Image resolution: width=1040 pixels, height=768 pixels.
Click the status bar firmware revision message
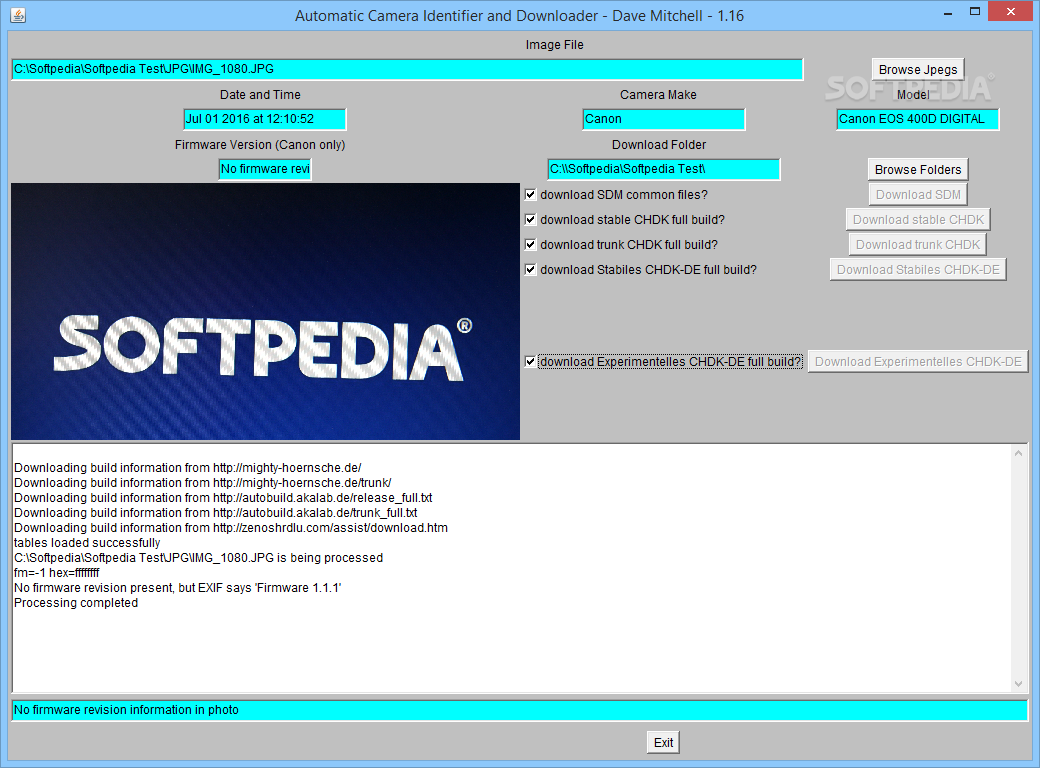tap(520, 710)
